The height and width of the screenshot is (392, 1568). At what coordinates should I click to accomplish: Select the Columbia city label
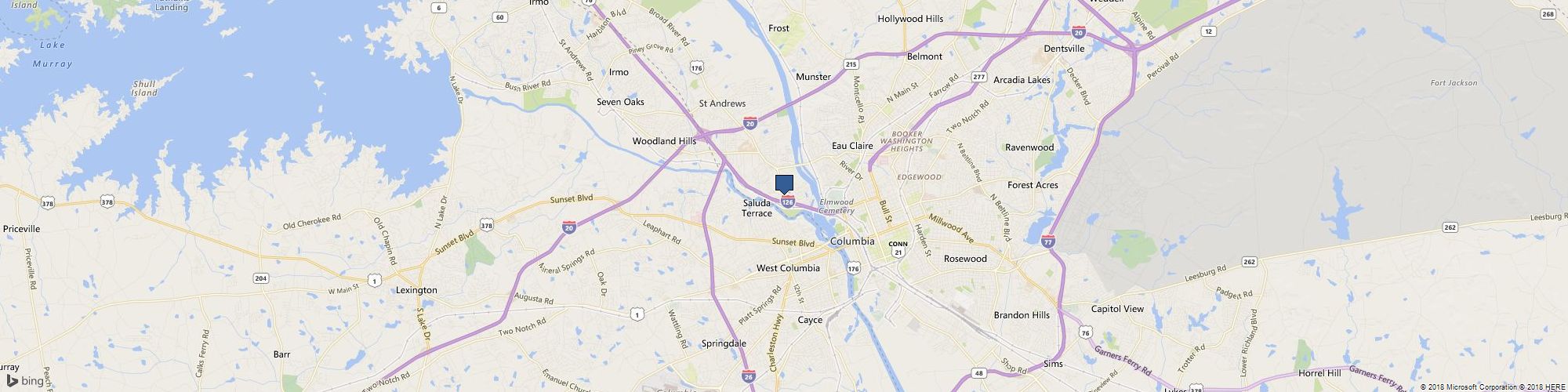point(852,241)
